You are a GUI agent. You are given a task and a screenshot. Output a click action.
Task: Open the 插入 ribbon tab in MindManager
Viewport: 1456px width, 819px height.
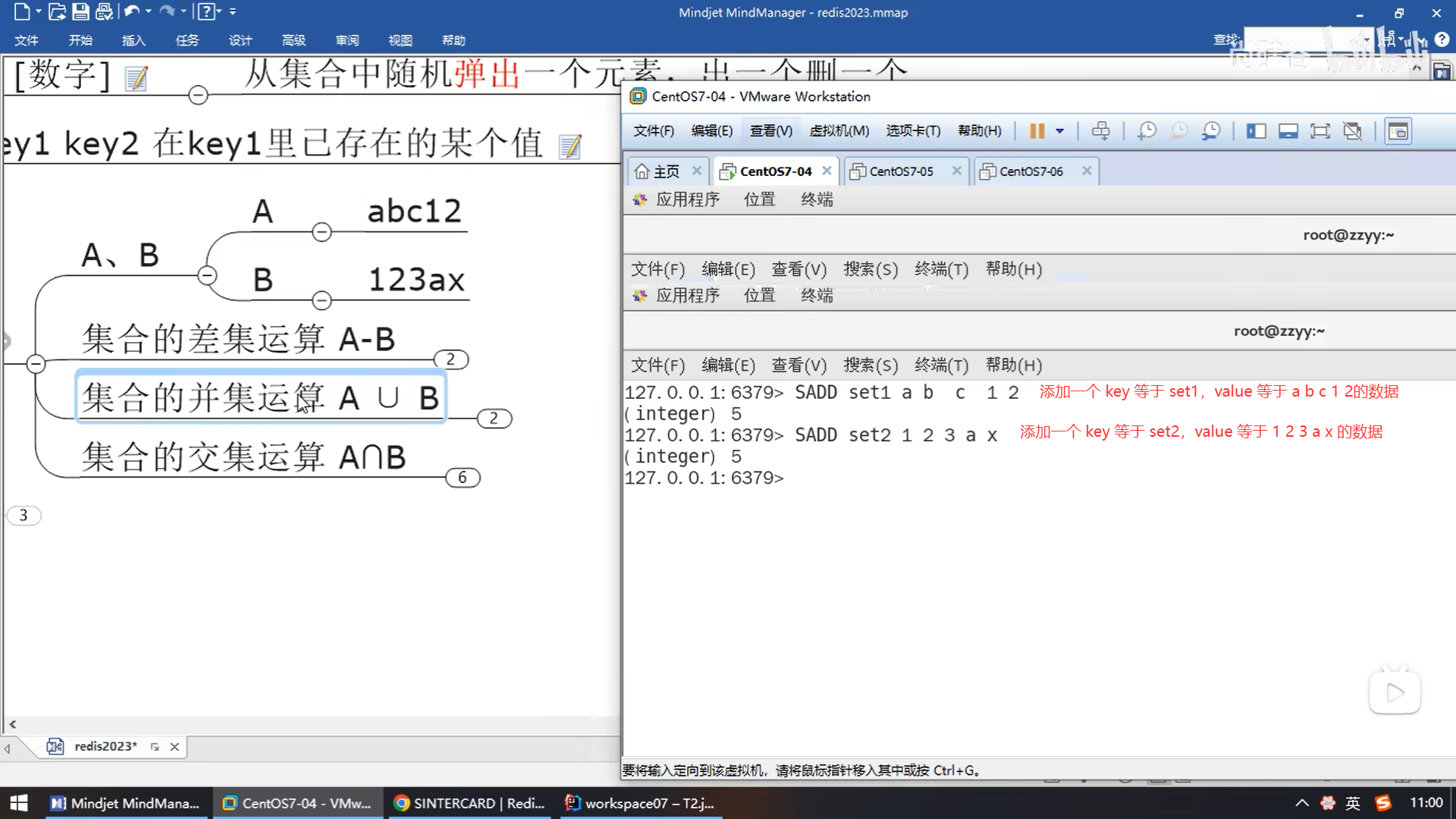[133, 40]
